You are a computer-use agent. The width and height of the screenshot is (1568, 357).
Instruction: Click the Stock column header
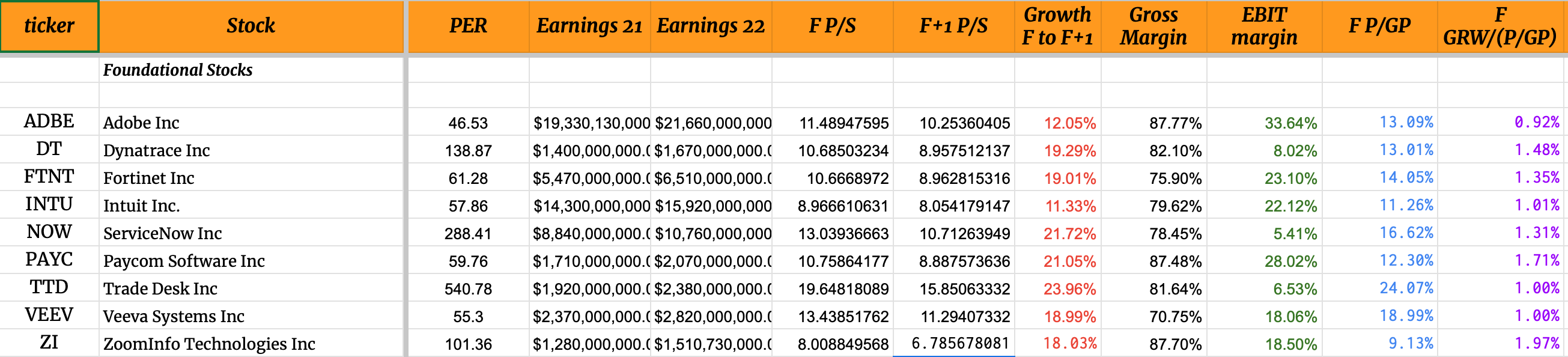[251, 26]
